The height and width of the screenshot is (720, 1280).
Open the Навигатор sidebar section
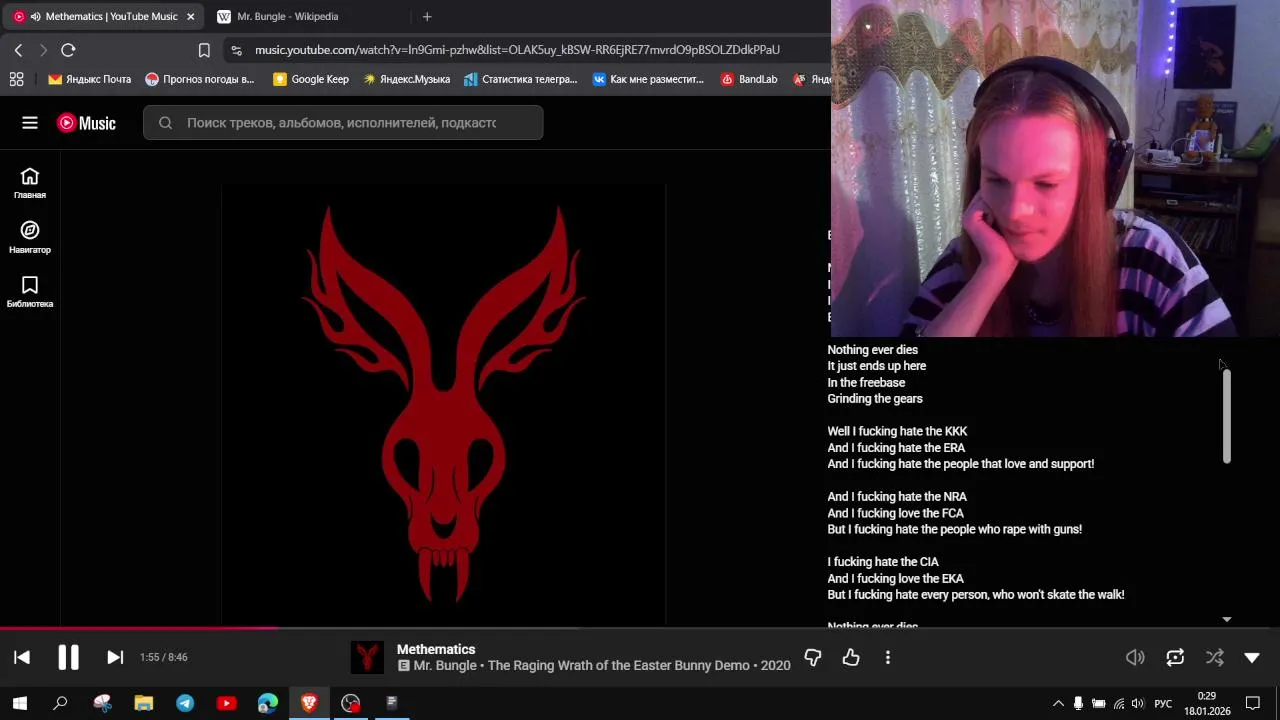(x=30, y=238)
